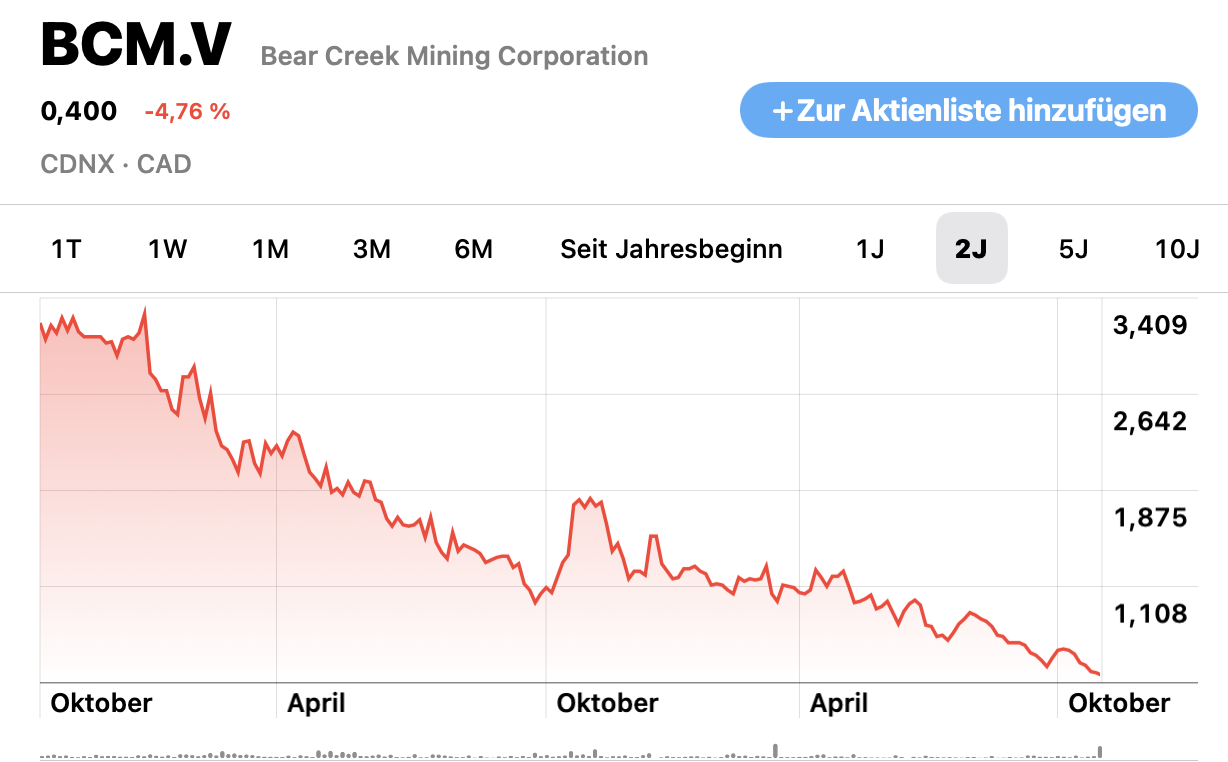The height and width of the screenshot is (762, 1228).
Task: Switch to the 3M chart range
Action: click(372, 249)
